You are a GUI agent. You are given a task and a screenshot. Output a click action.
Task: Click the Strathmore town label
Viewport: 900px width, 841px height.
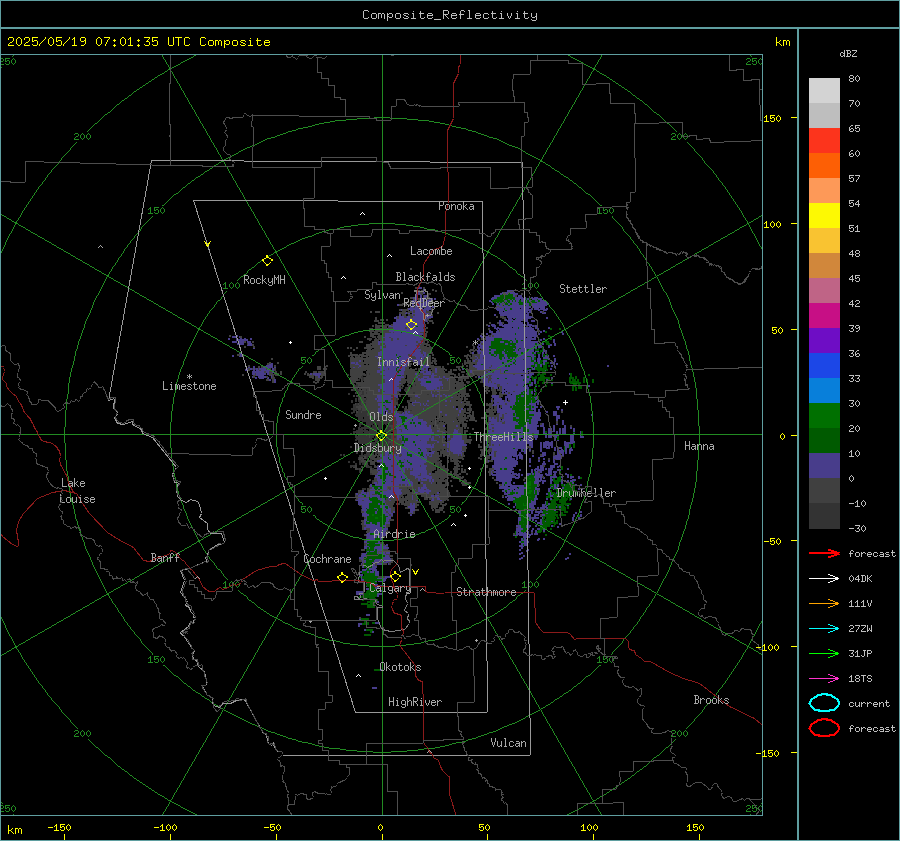pyautogui.click(x=486, y=592)
